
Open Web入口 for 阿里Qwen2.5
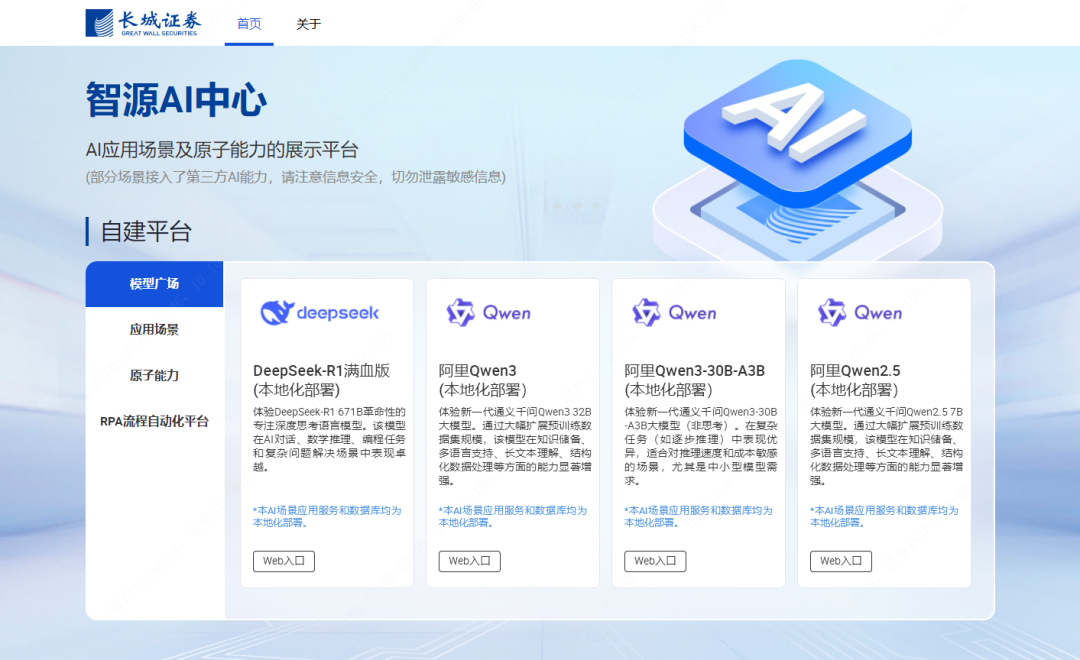coord(841,561)
